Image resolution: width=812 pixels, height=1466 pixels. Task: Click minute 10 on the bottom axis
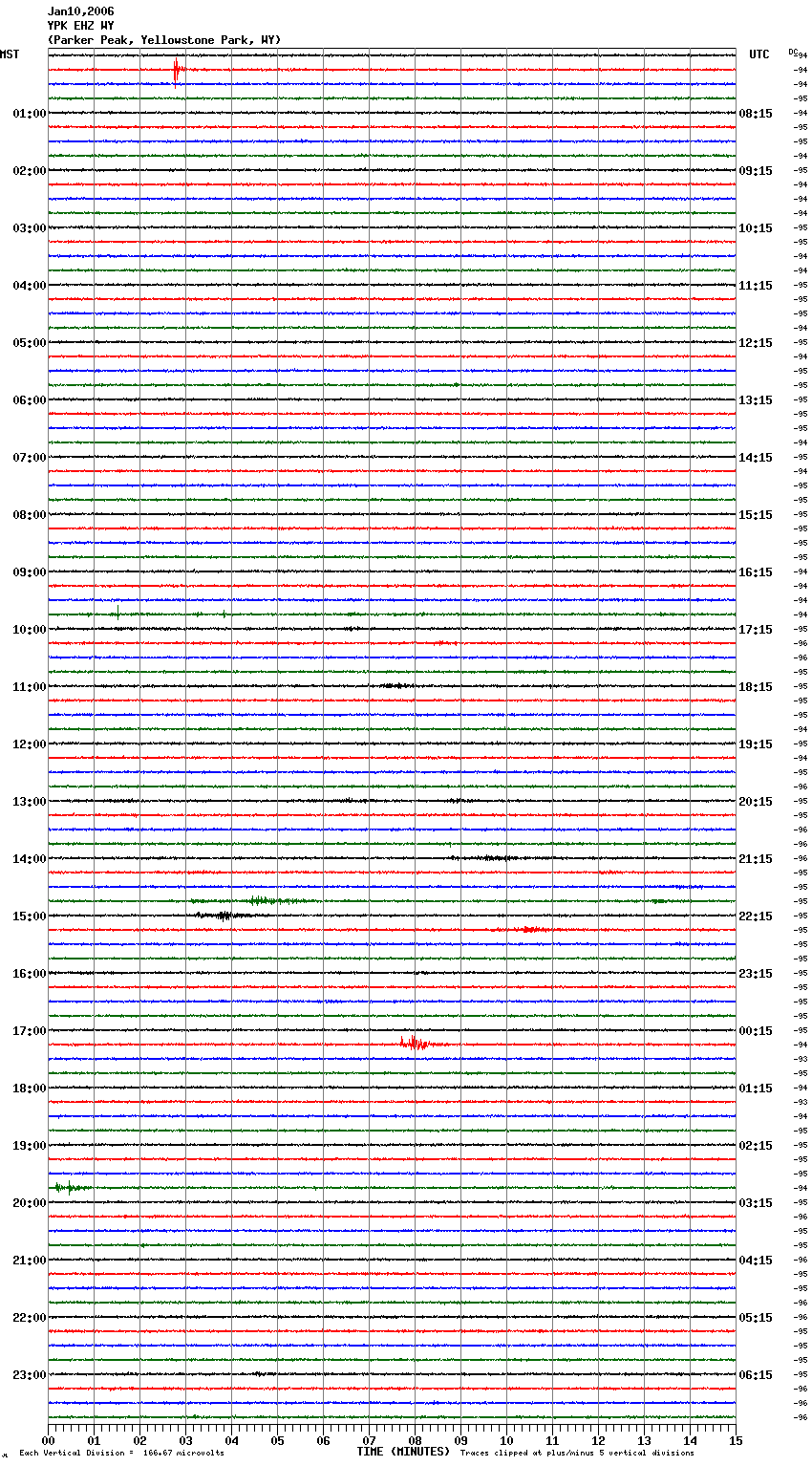tap(506, 1440)
